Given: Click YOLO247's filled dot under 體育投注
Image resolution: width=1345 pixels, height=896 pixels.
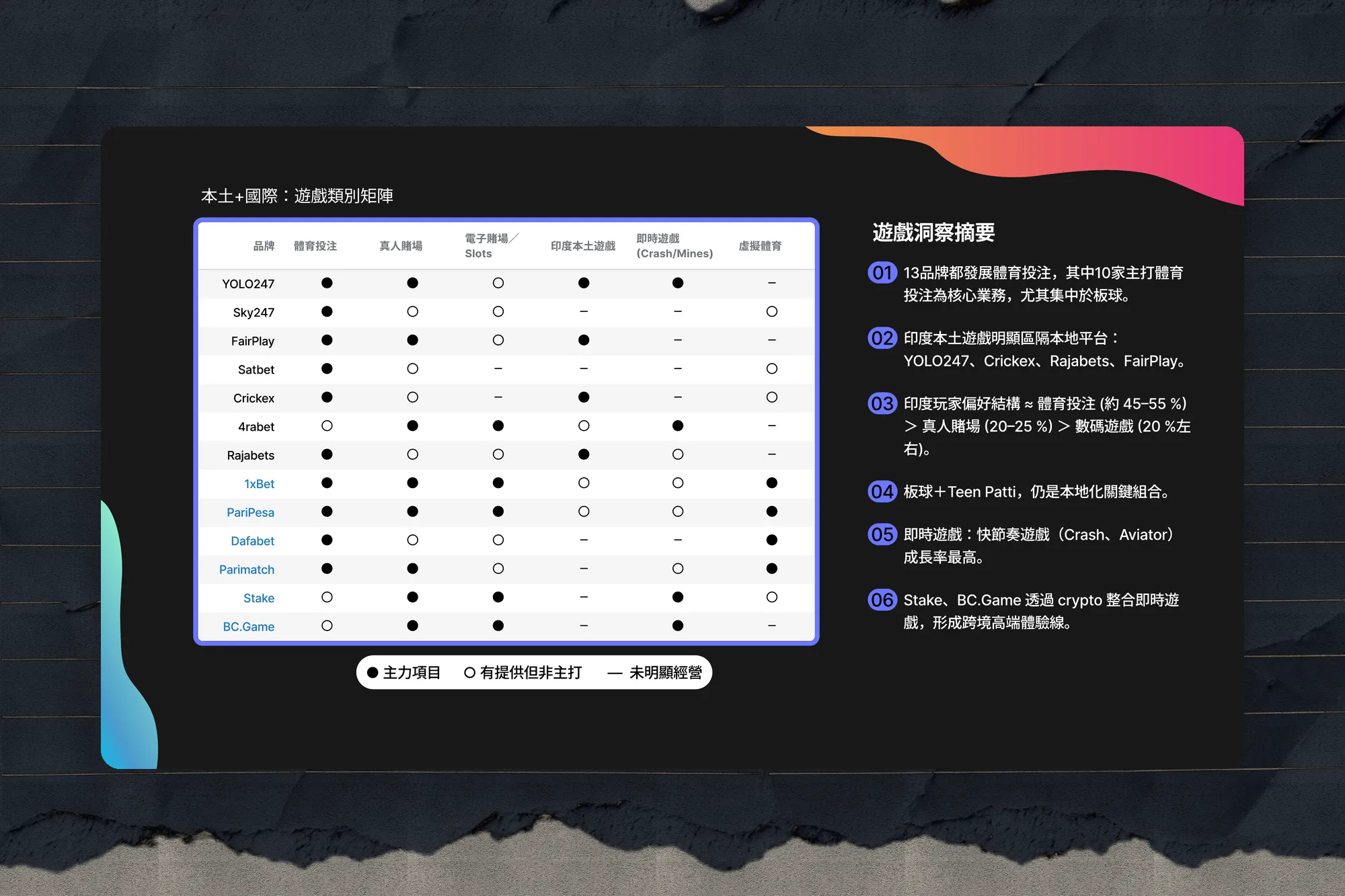Looking at the screenshot, I should tap(327, 283).
